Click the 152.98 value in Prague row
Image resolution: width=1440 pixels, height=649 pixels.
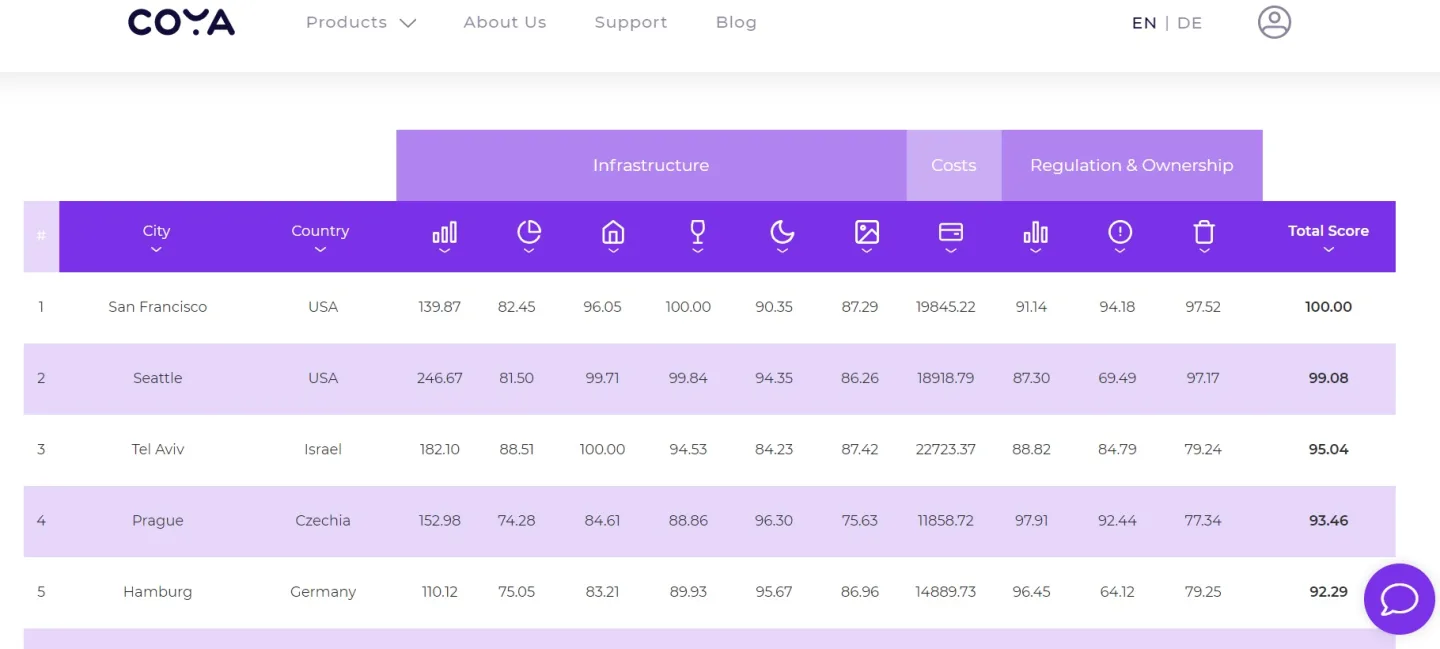(x=440, y=520)
